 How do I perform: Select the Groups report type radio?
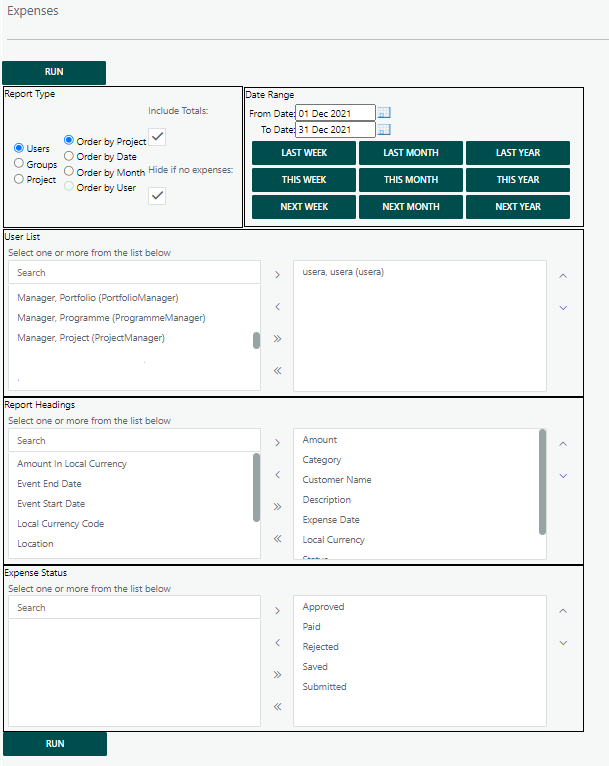19,163
